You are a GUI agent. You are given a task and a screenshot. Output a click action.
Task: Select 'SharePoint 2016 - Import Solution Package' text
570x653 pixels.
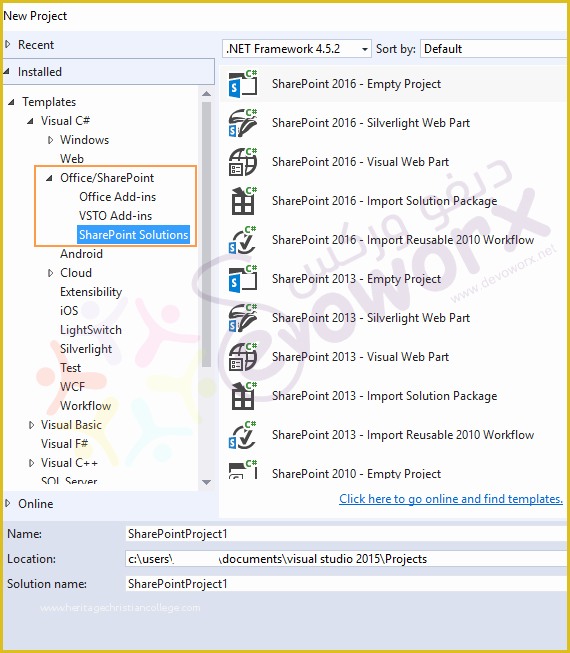(x=385, y=201)
